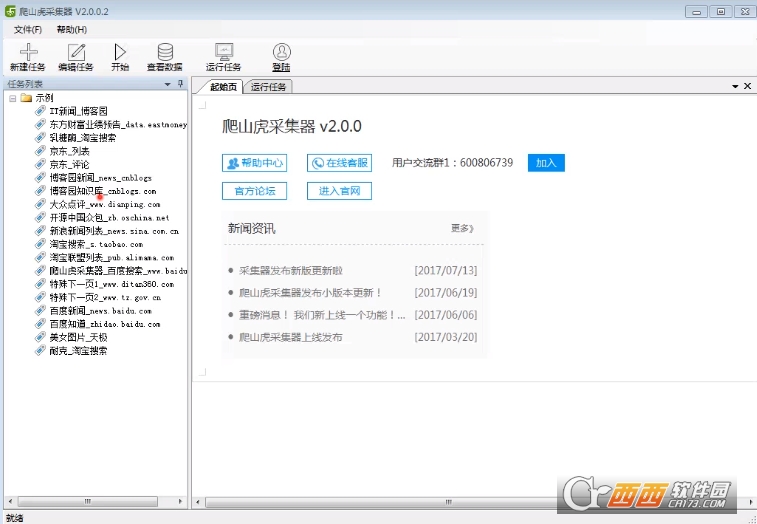Select 特殊下一页1_www.ditan360.com task
The width and height of the screenshot is (757, 524).
pyautogui.click(x=112, y=284)
